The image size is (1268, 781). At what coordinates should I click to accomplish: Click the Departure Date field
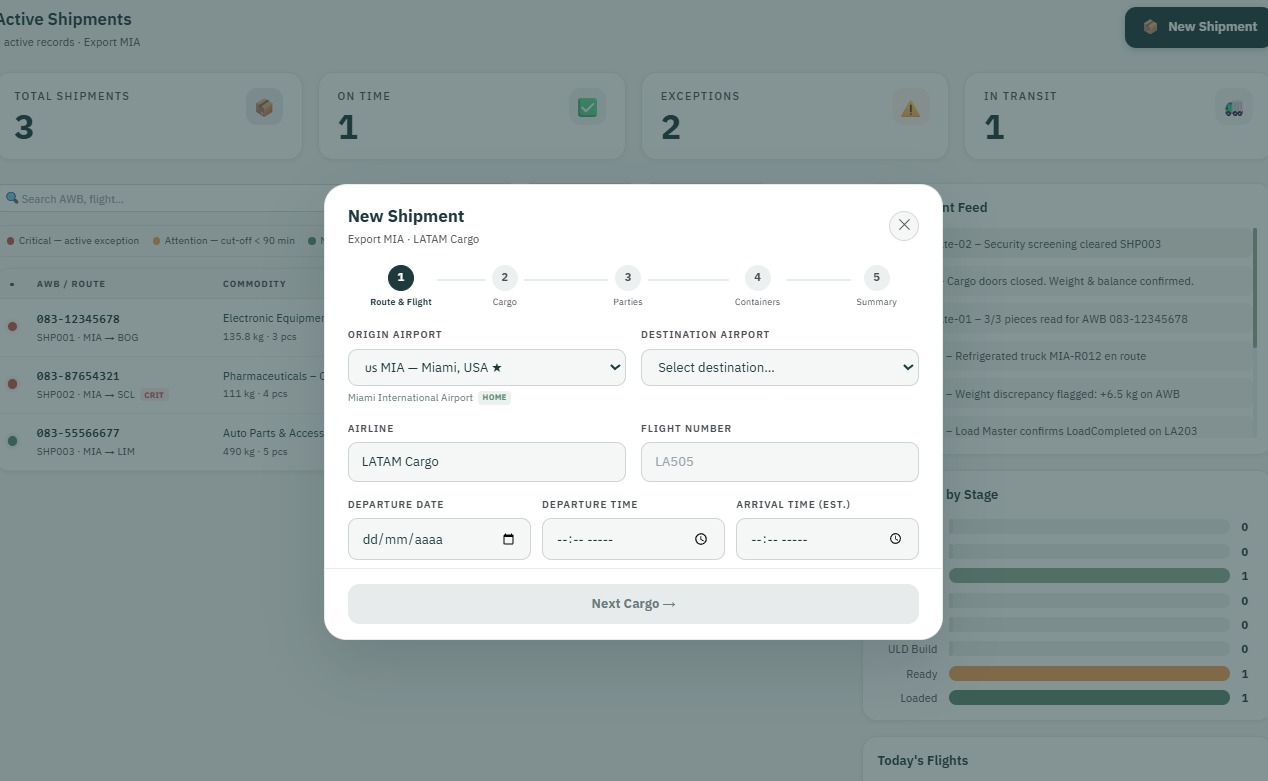[x=439, y=539]
